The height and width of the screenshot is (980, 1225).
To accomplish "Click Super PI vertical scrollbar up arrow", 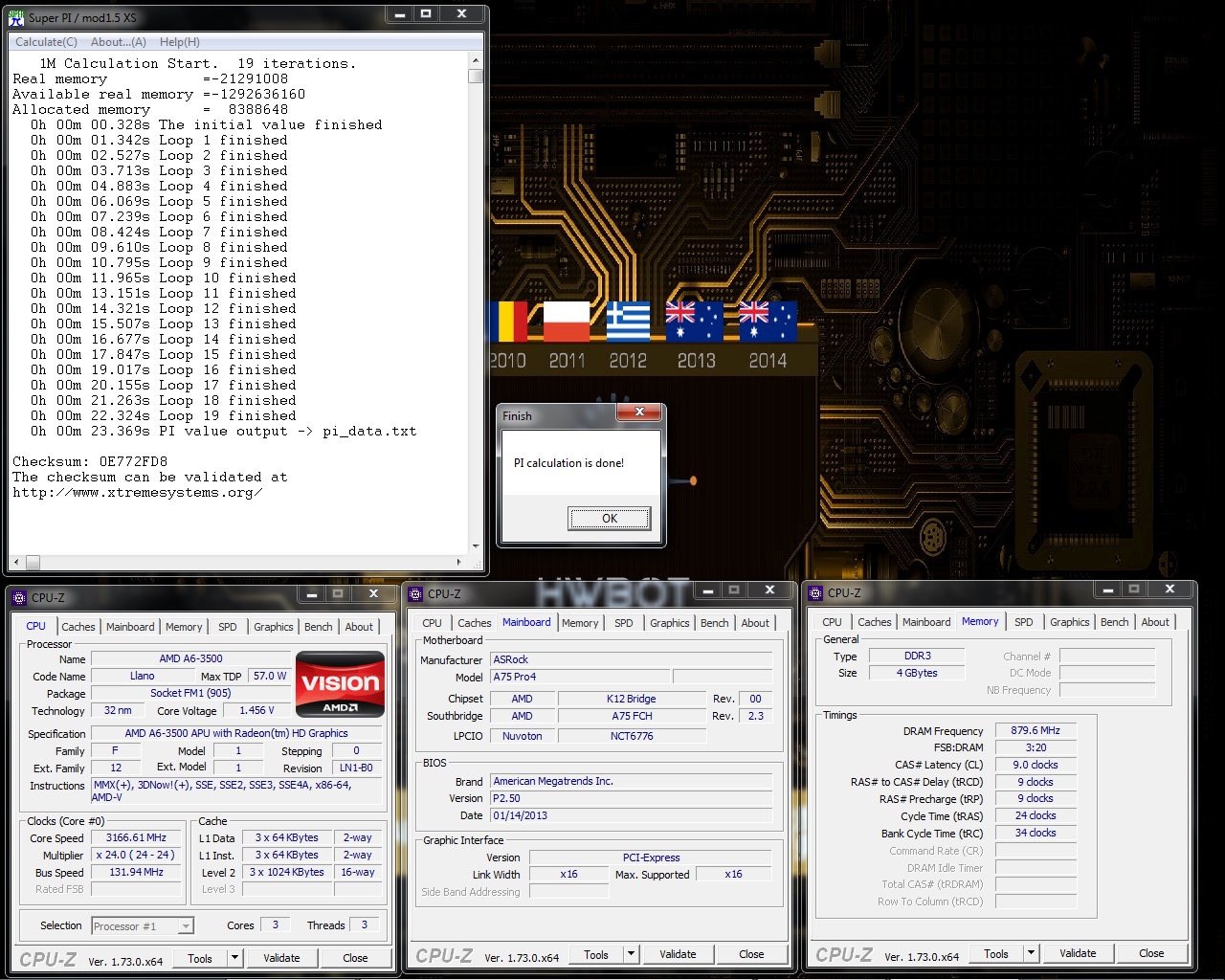I will [476, 61].
